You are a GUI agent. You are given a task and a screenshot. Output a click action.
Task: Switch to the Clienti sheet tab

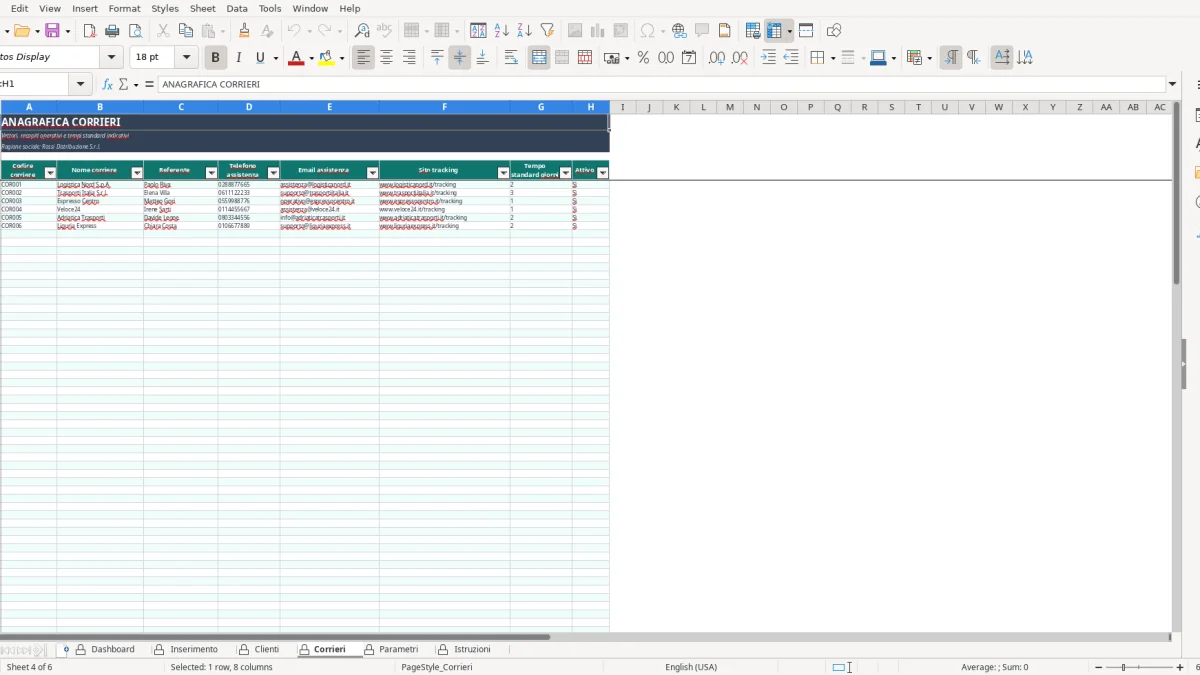(258, 650)
